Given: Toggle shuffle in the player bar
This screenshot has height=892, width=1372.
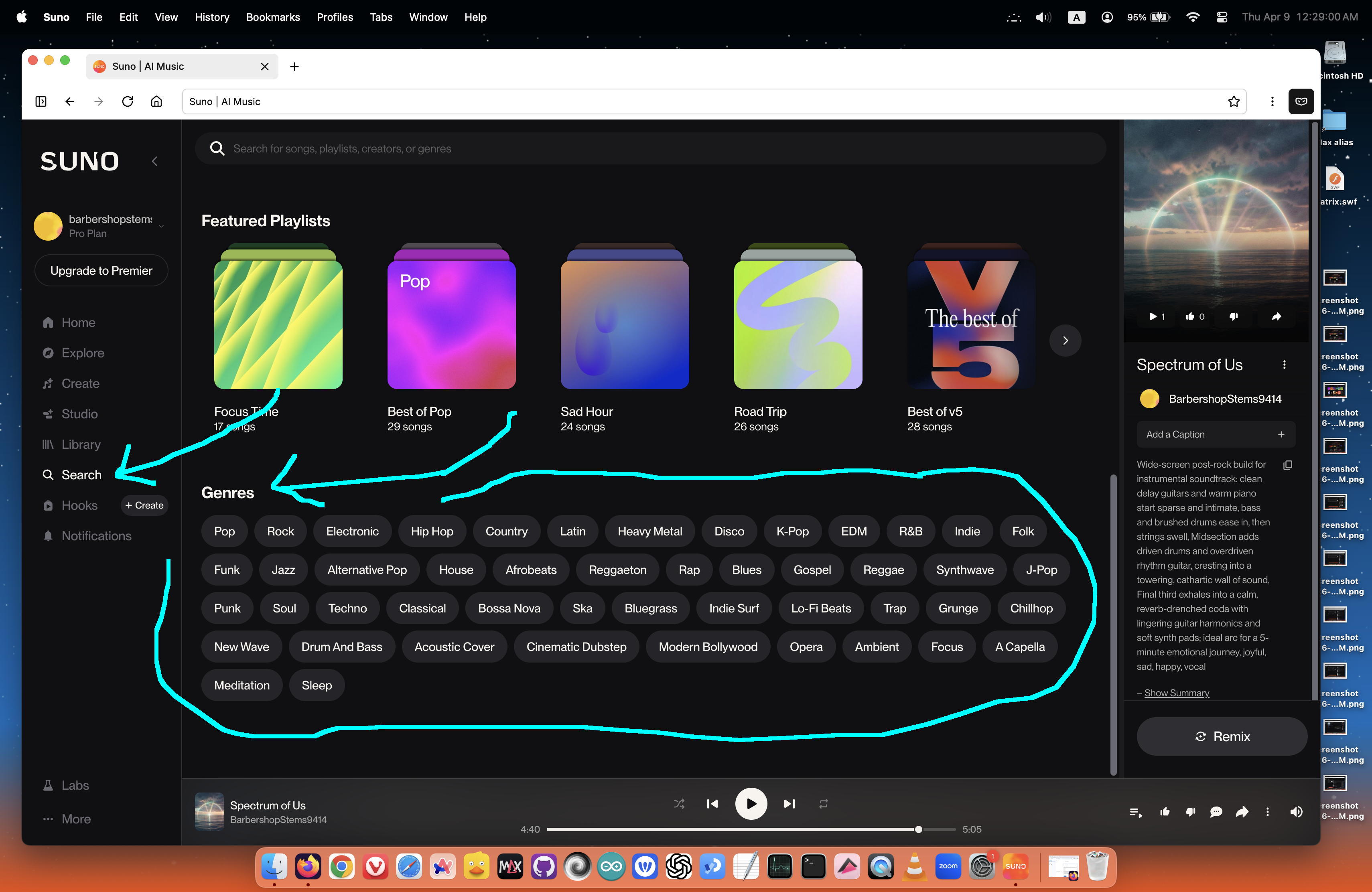Looking at the screenshot, I should (x=679, y=803).
